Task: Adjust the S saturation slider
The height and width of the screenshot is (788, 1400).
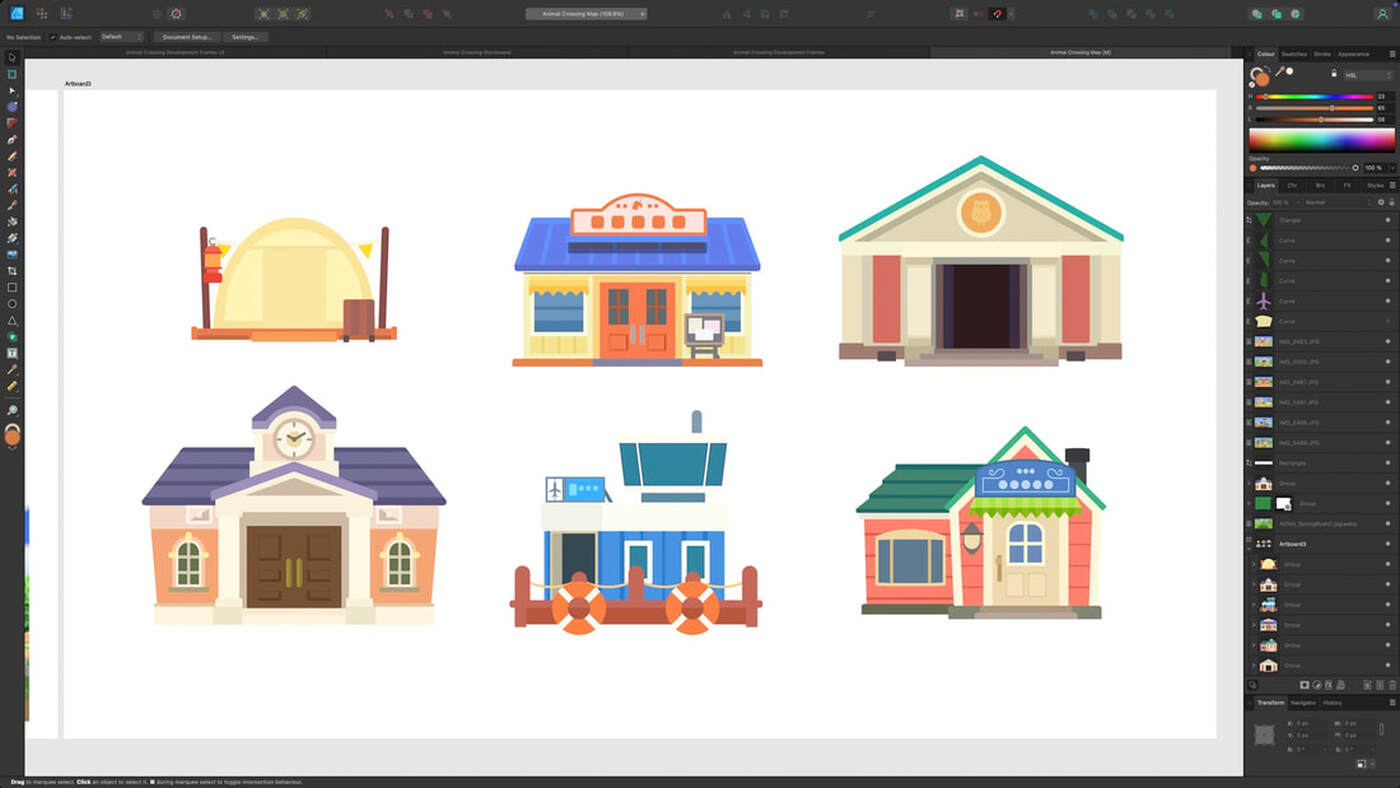Action: pos(1316,108)
